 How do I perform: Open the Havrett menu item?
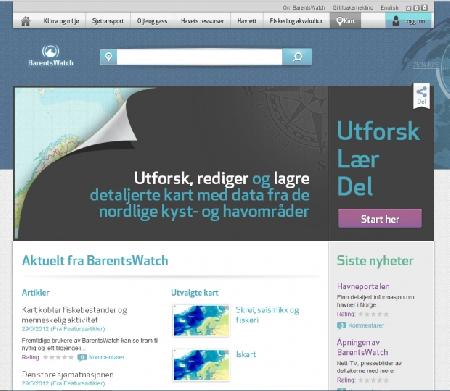(247, 21)
